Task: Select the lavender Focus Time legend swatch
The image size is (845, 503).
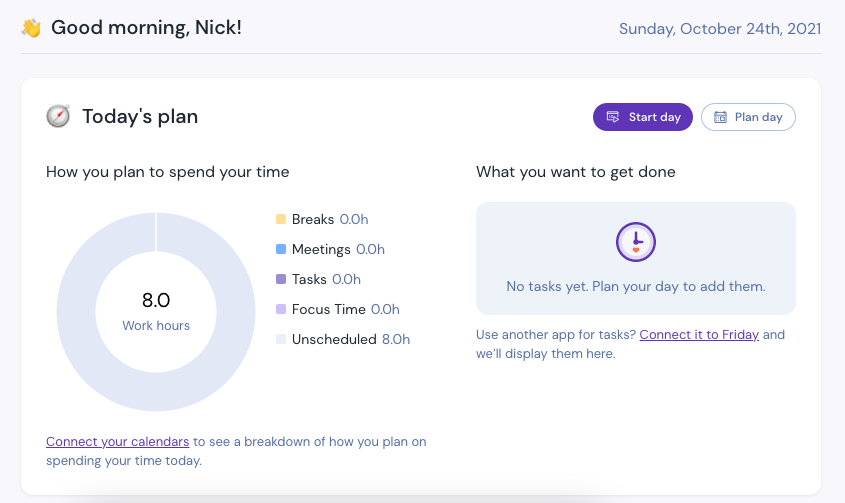Action: 281,309
